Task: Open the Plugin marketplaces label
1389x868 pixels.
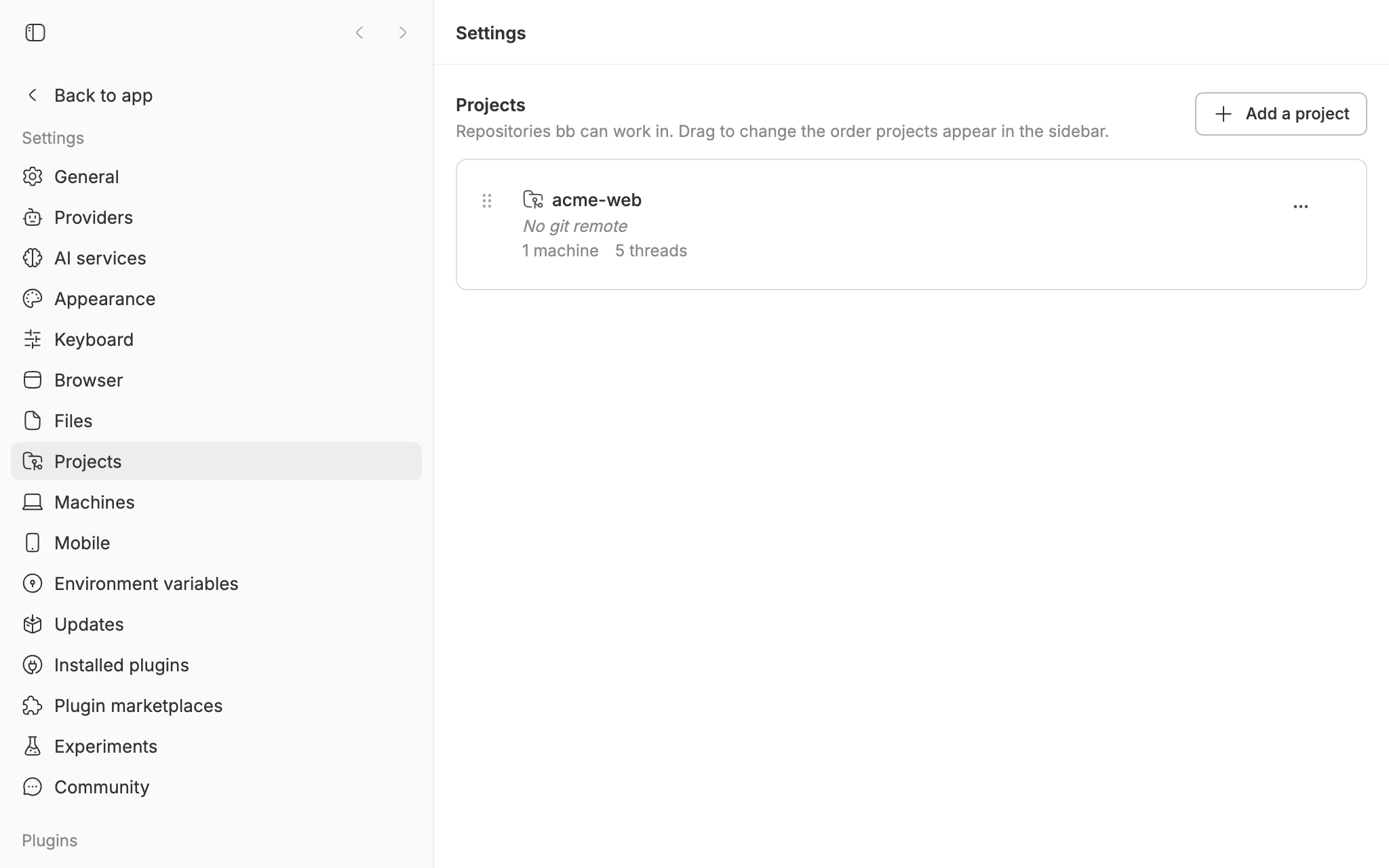Action: [138, 705]
